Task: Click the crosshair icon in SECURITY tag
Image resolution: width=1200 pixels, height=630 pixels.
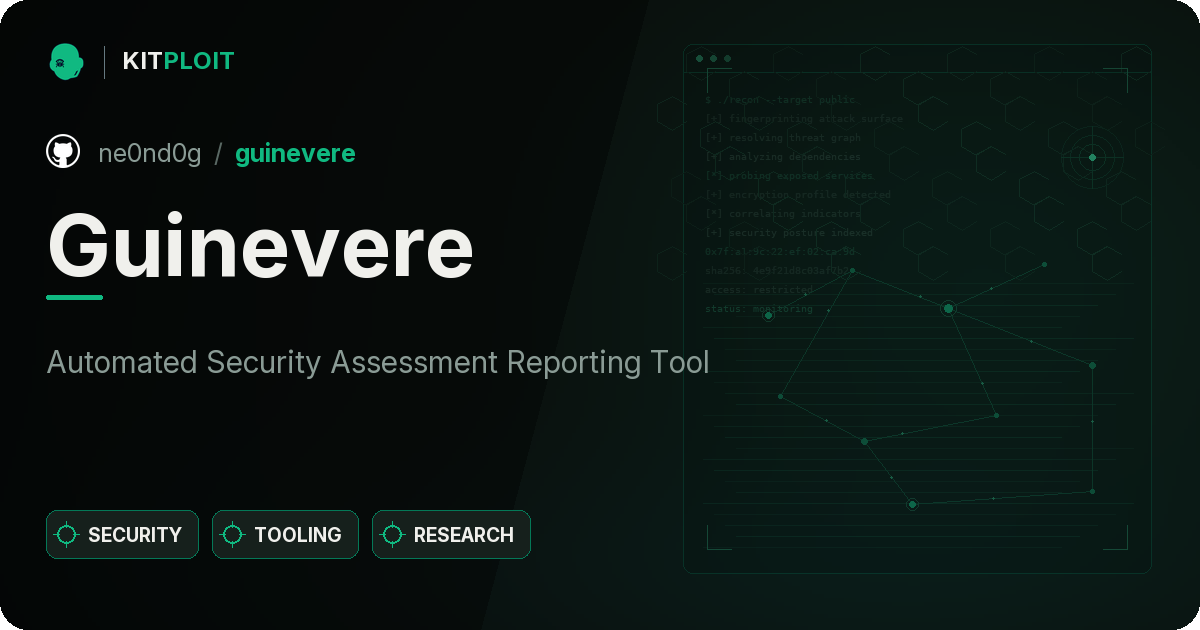Action: pyautogui.click(x=67, y=535)
